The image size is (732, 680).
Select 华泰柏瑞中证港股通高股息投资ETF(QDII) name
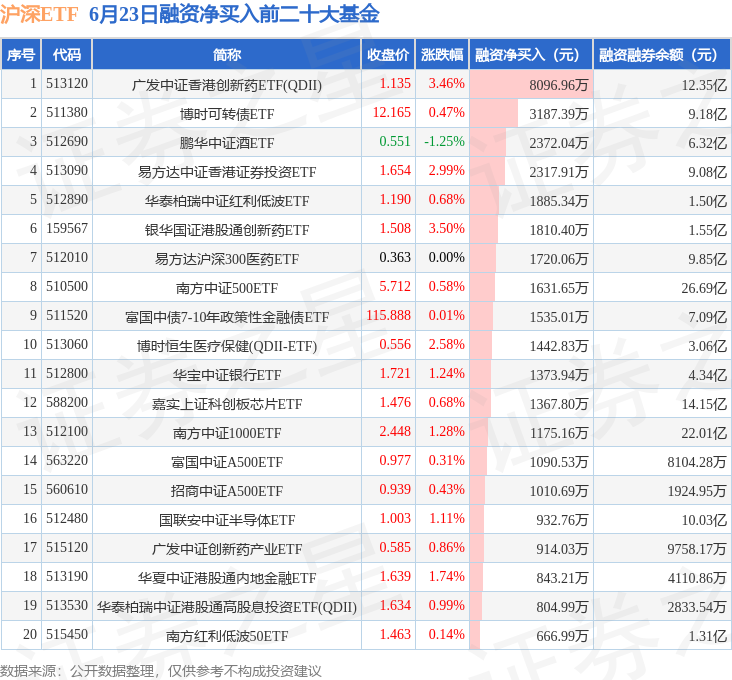[227, 607]
